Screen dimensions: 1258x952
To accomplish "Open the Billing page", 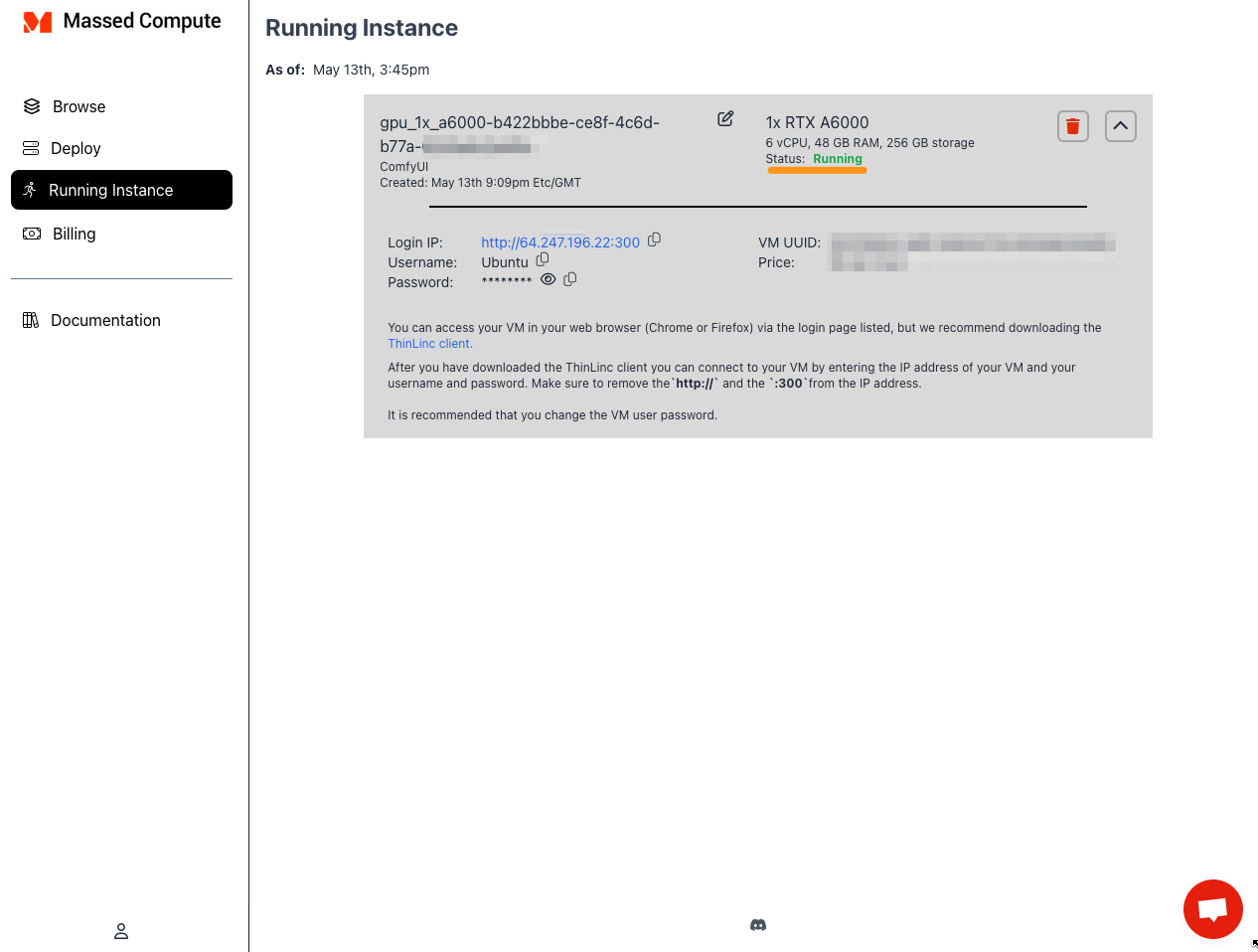I will pos(74,234).
